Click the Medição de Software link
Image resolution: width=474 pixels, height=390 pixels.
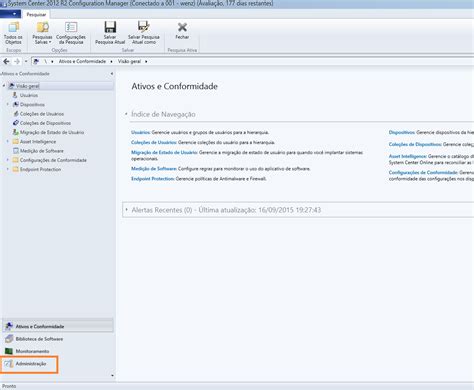[x=154, y=169]
